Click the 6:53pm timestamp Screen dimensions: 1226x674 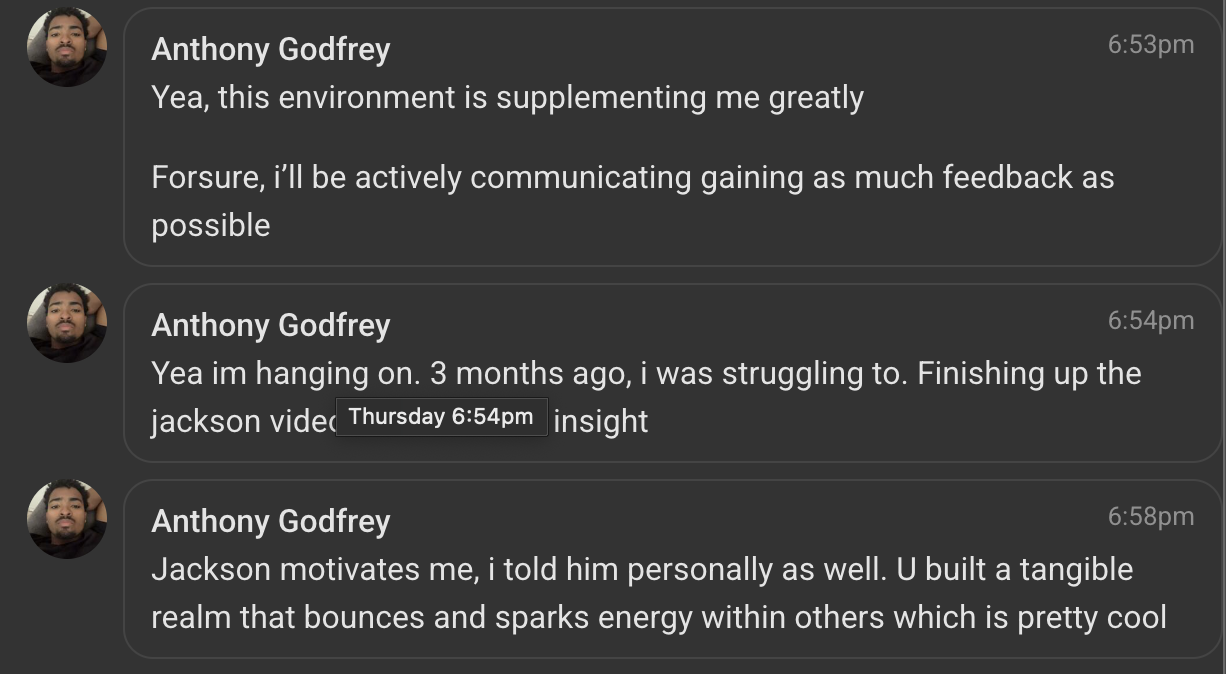pyautogui.click(x=1150, y=44)
